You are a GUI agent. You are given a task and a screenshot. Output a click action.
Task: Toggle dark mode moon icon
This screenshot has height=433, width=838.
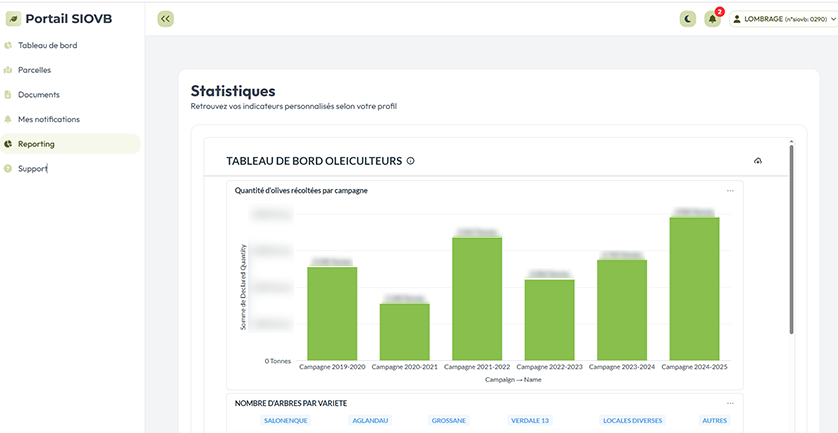(x=688, y=19)
